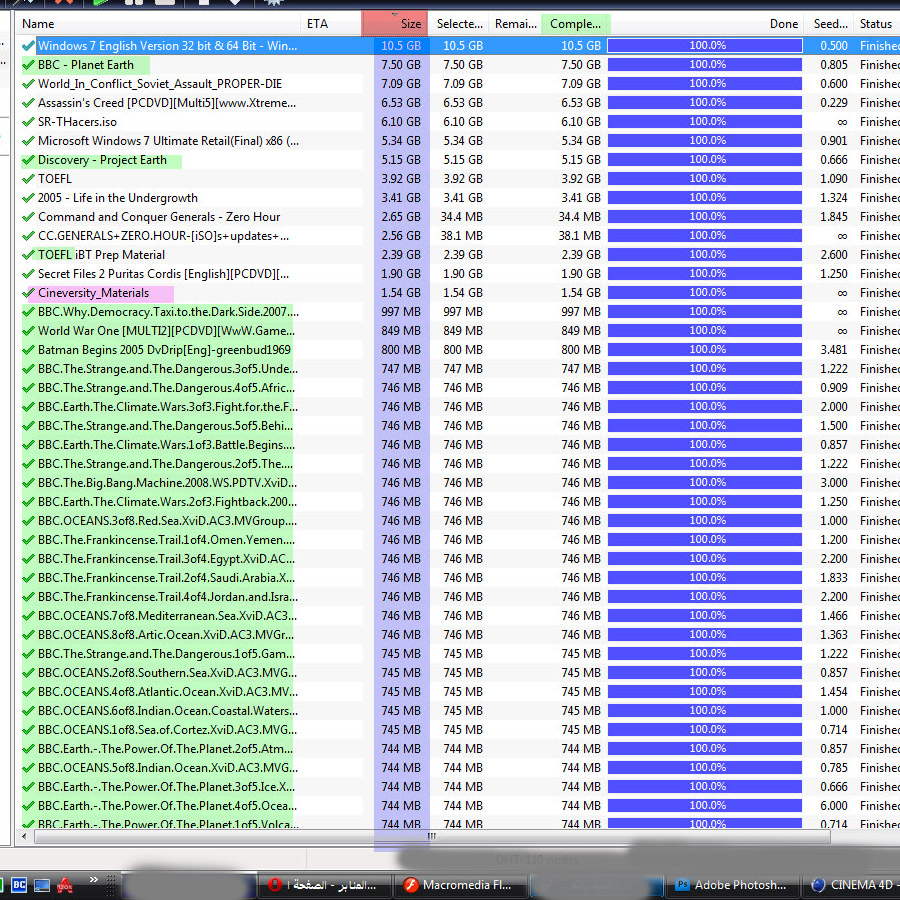
Task: Click the green check icon beside BBC - Planet Earth
Action: 28,65
